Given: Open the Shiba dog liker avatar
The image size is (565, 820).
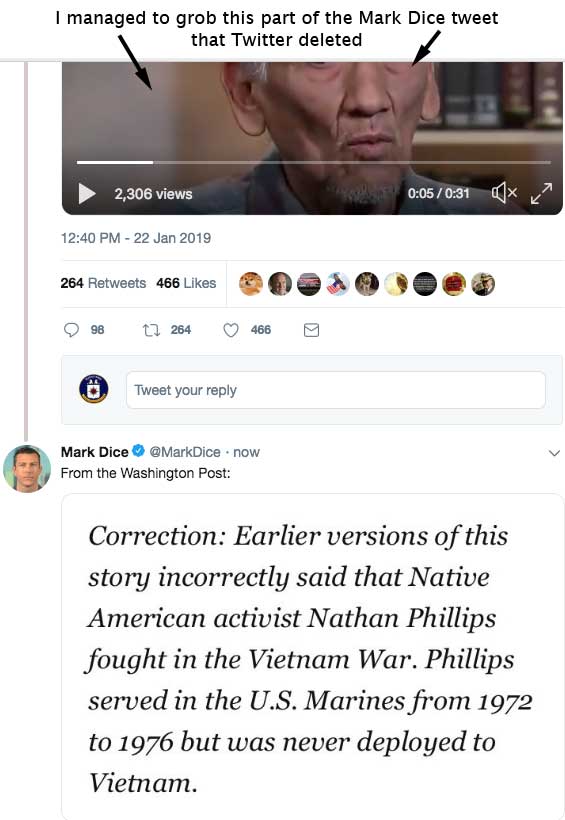Looking at the screenshot, I should pos(251,284).
